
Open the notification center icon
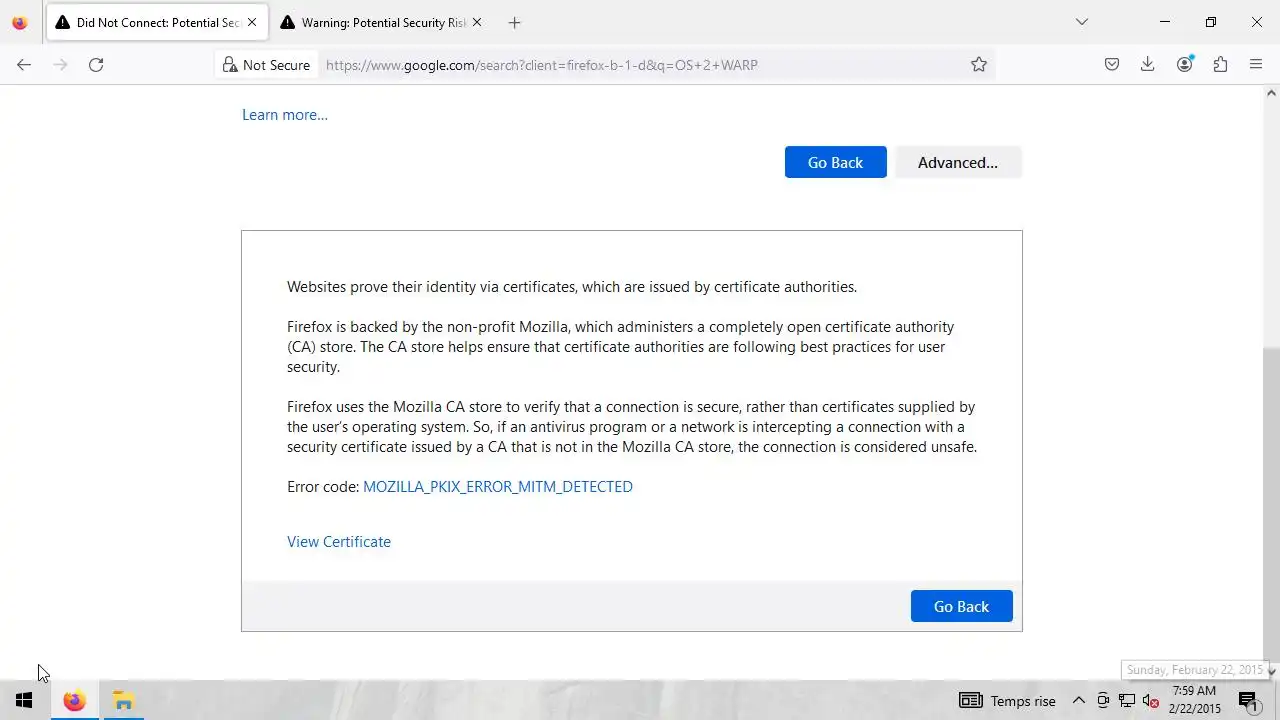point(1248,701)
